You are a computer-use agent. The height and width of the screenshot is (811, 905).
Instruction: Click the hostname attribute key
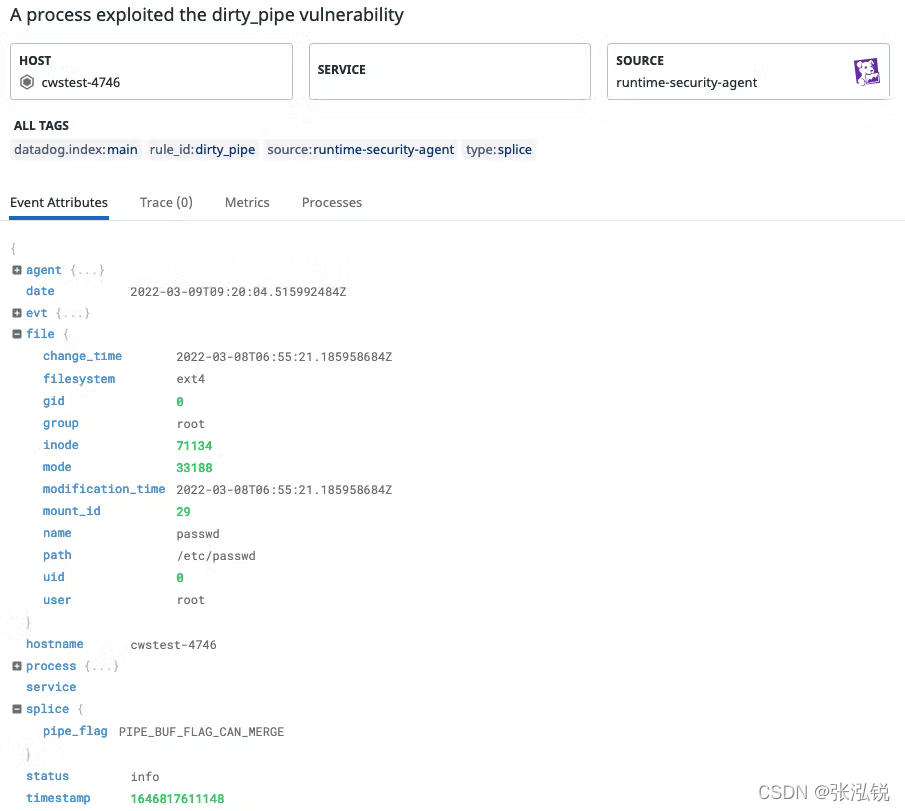55,644
